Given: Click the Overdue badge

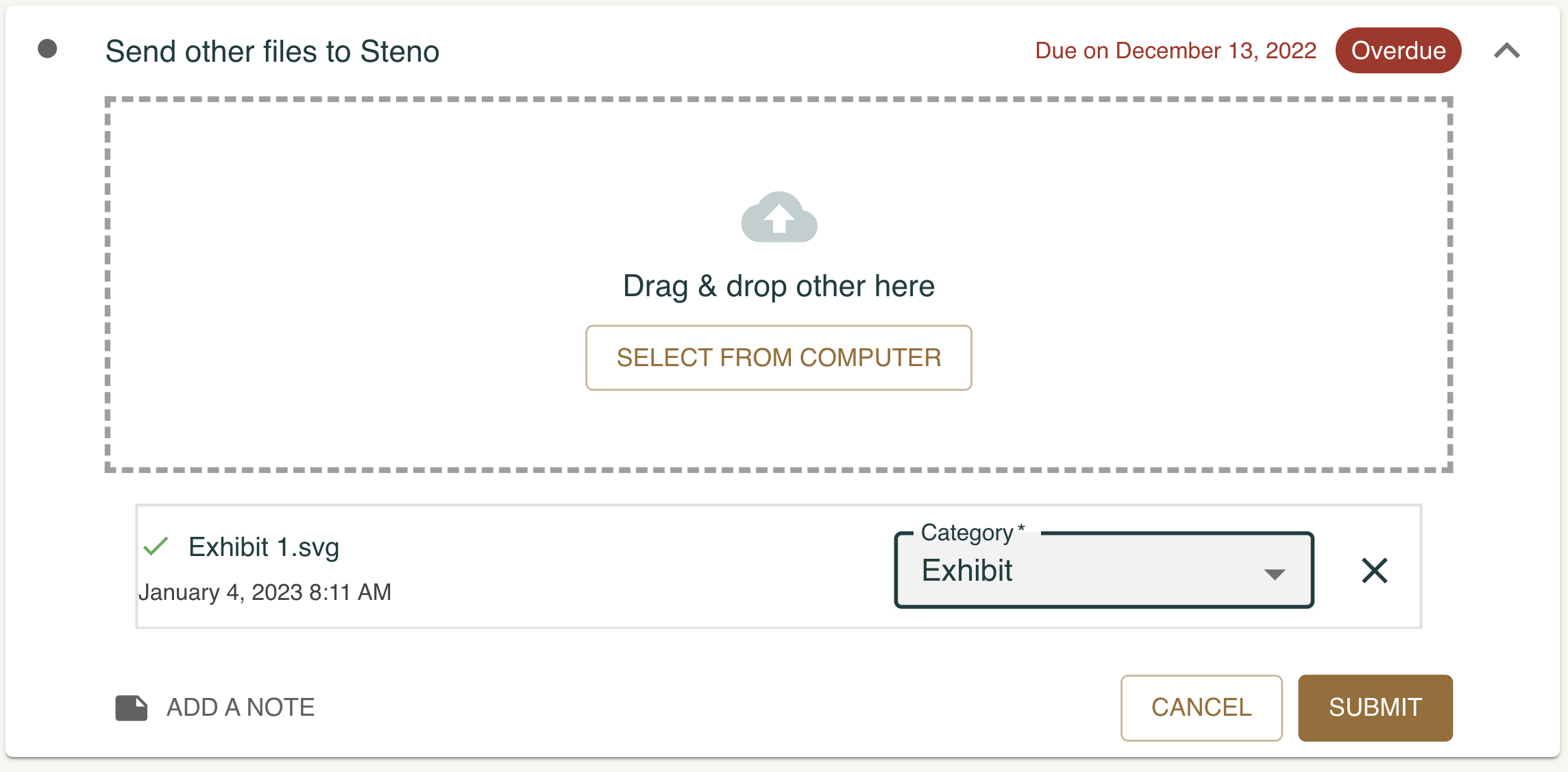Looking at the screenshot, I should [x=1398, y=51].
